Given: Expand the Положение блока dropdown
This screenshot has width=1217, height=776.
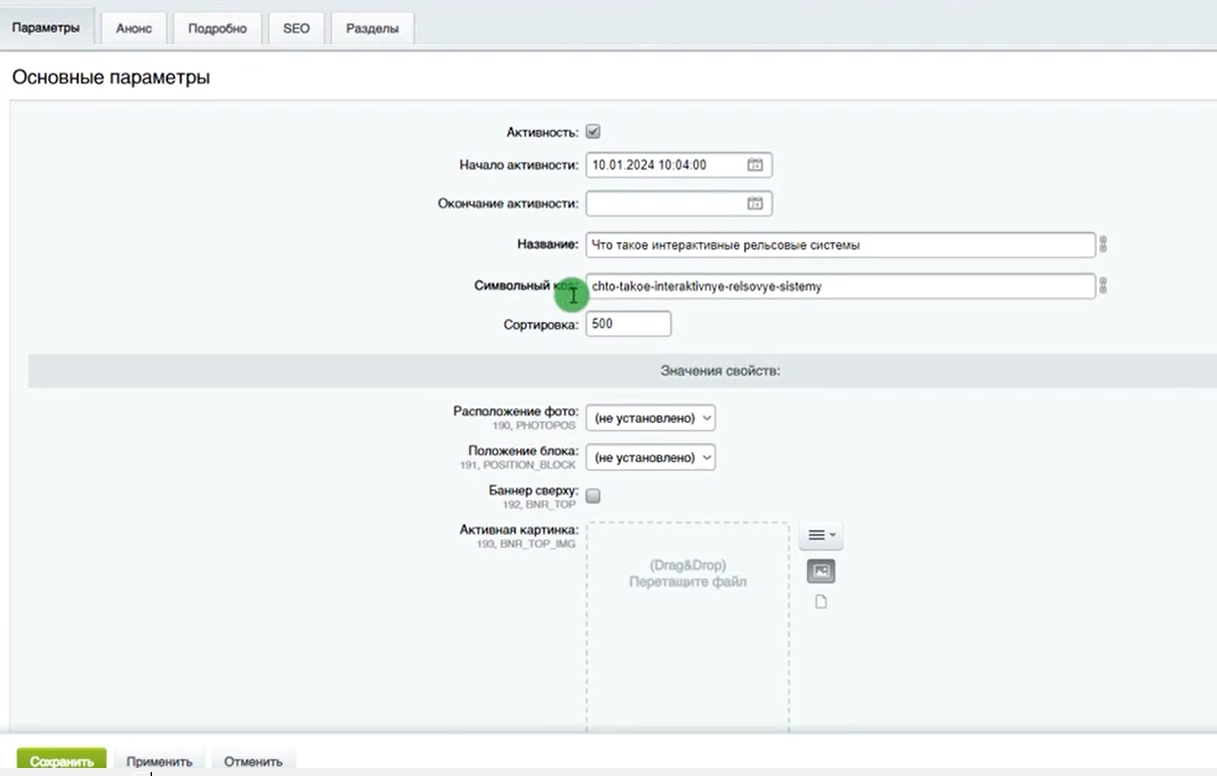Looking at the screenshot, I should [651, 458].
